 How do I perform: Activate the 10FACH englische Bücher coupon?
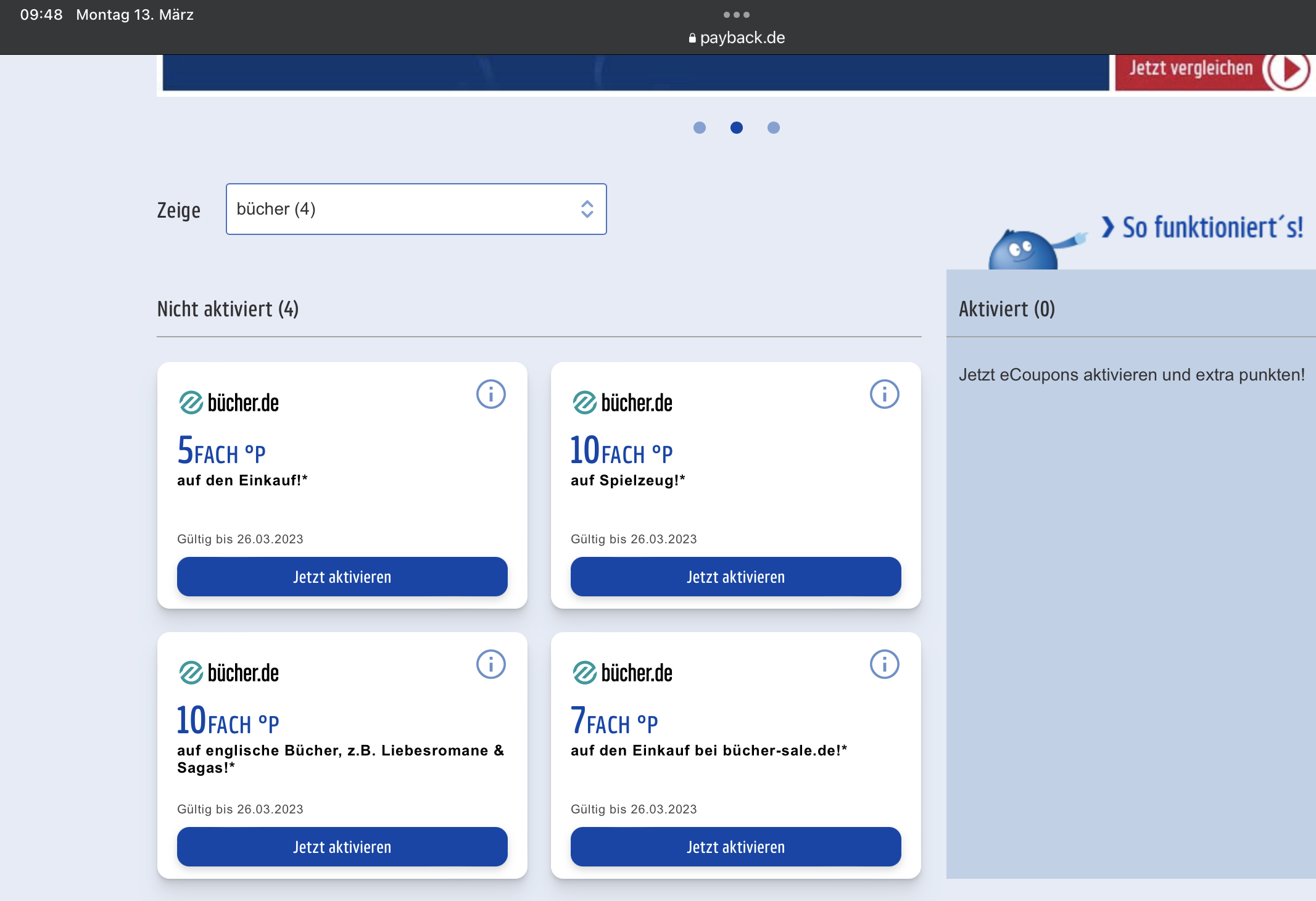[x=342, y=847]
